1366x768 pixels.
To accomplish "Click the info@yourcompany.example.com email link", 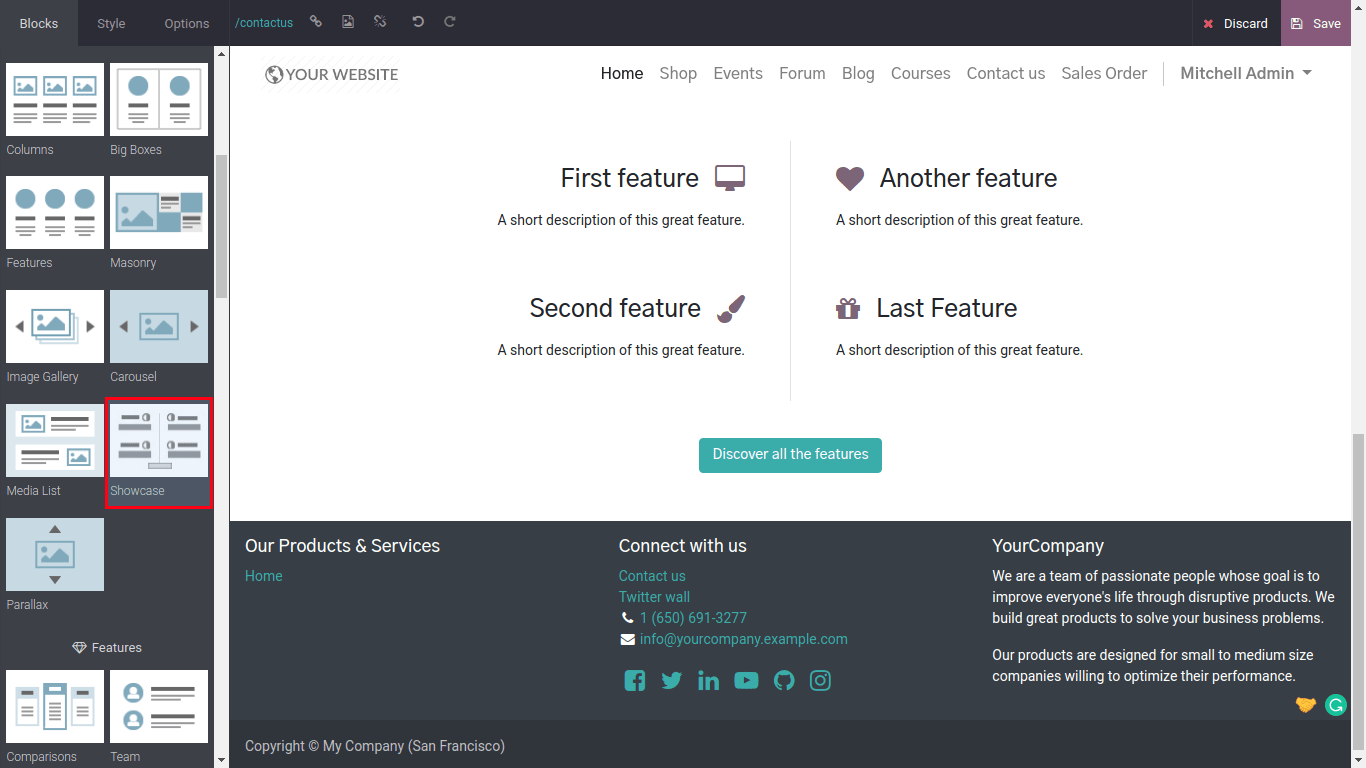I will (x=744, y=639).
